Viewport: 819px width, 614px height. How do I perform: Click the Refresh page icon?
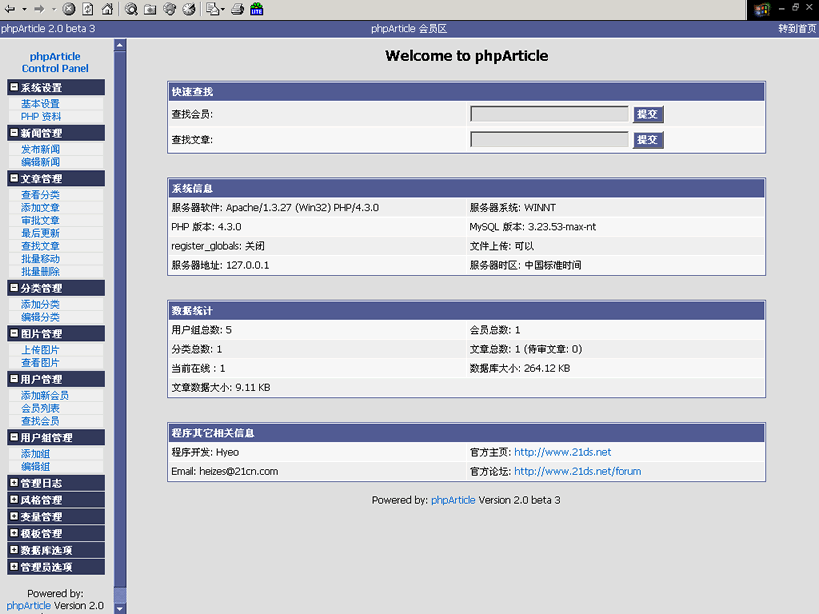[88, 9]
